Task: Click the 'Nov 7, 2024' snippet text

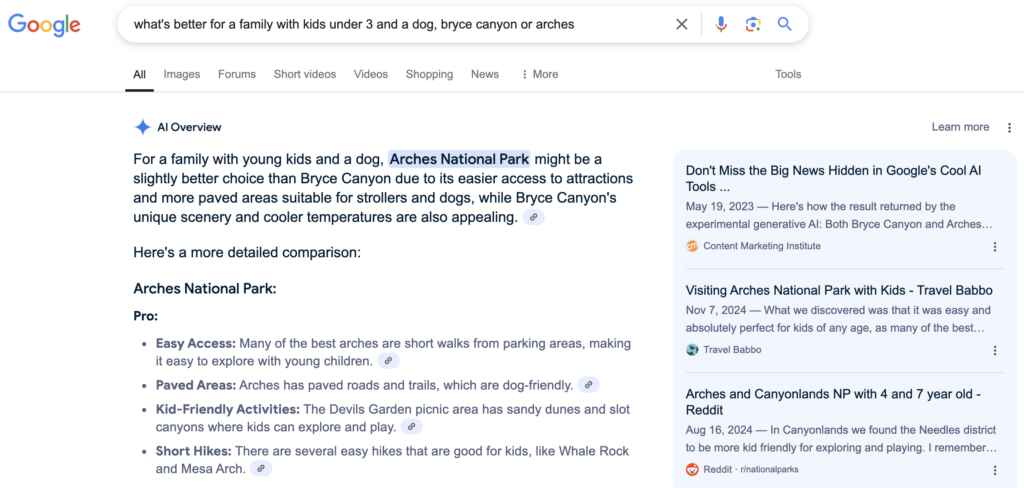Action: point(715,310)
